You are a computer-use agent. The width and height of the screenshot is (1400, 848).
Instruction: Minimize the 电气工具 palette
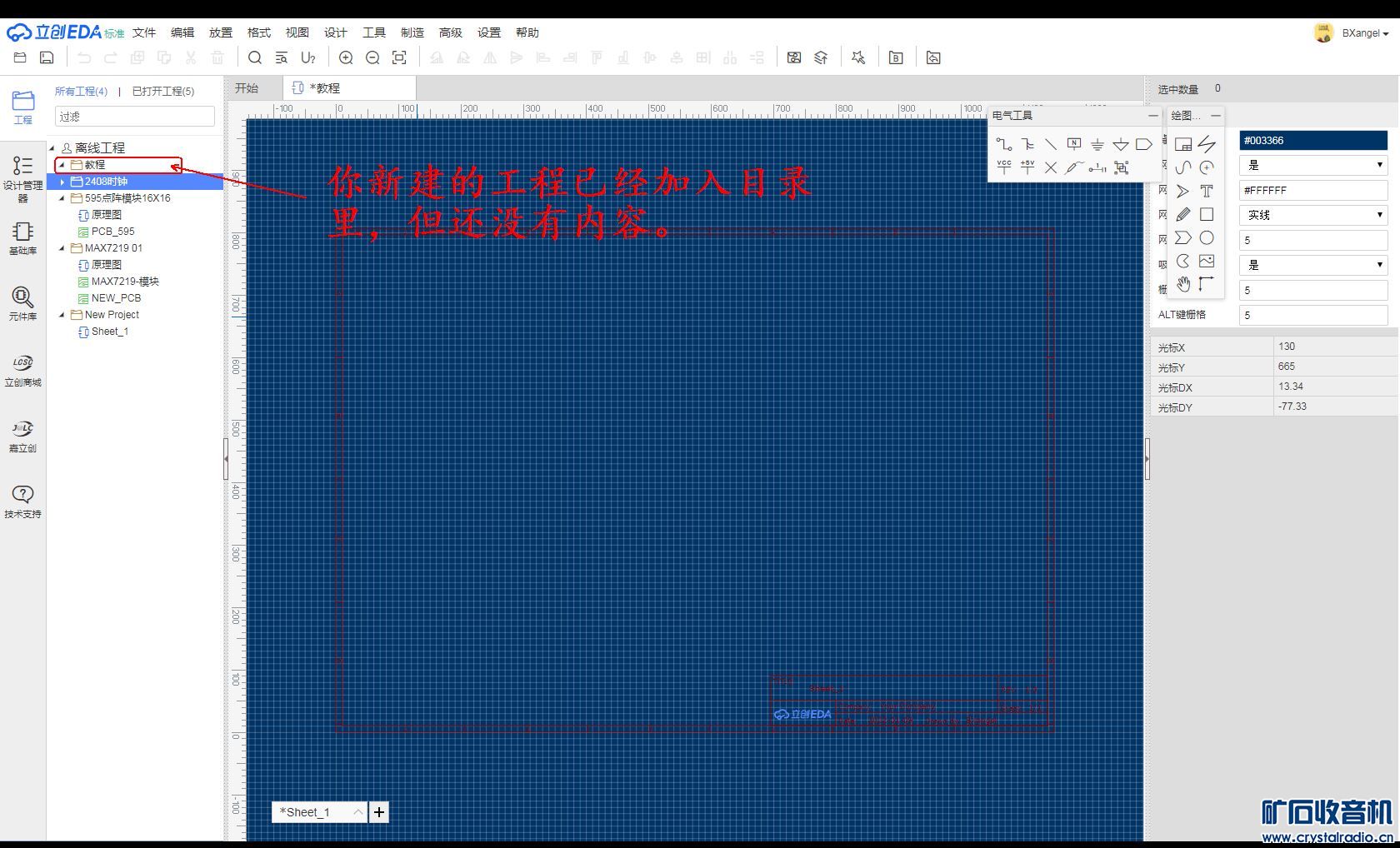tap(1152, 115)
